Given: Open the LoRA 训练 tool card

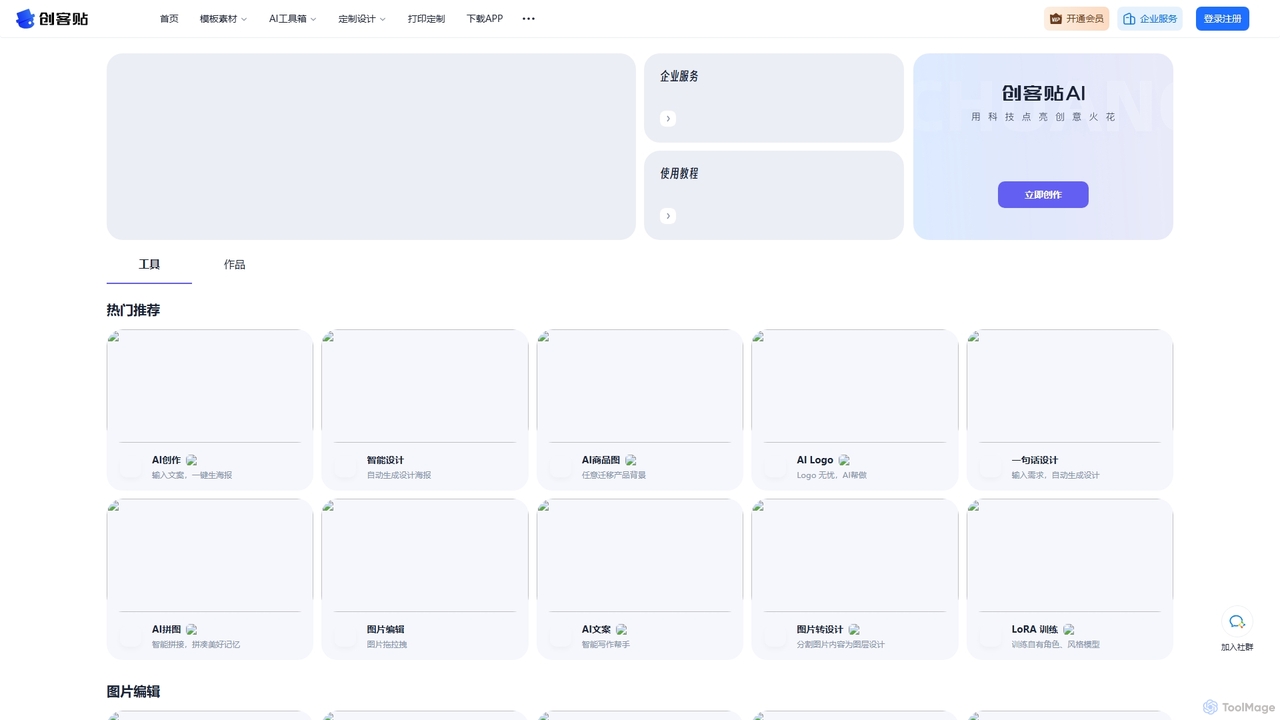Looking at the screenshot, I should tap(1070, 579).
